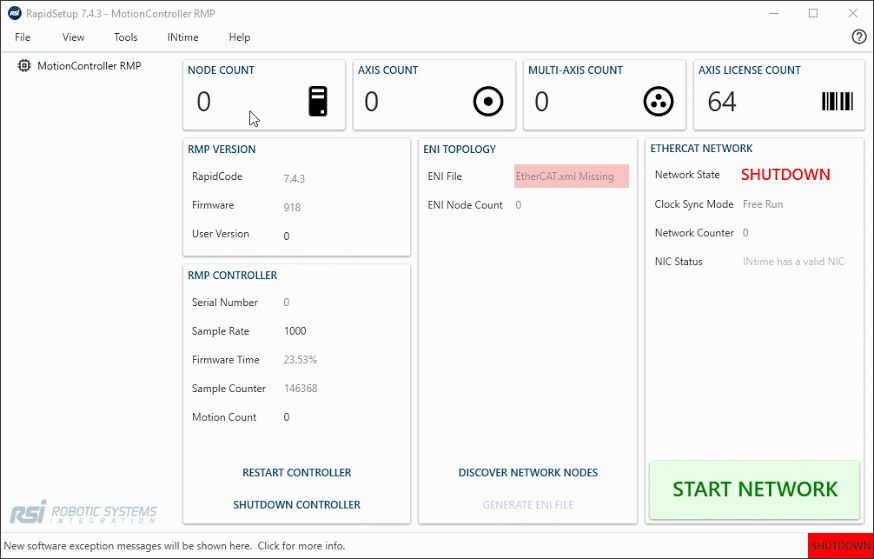Viewport: 874px width, 559px height.
Task: Open the INtime menu
Action: pos(183,37)
